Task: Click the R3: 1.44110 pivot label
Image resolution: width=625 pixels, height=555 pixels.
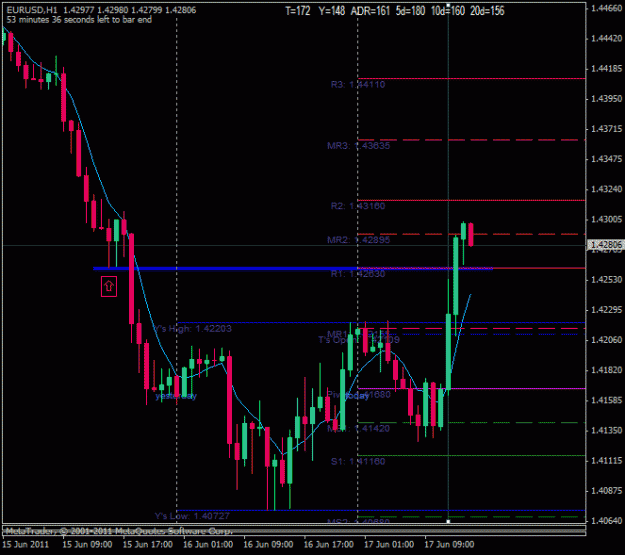Action: (x=358, y=85)
